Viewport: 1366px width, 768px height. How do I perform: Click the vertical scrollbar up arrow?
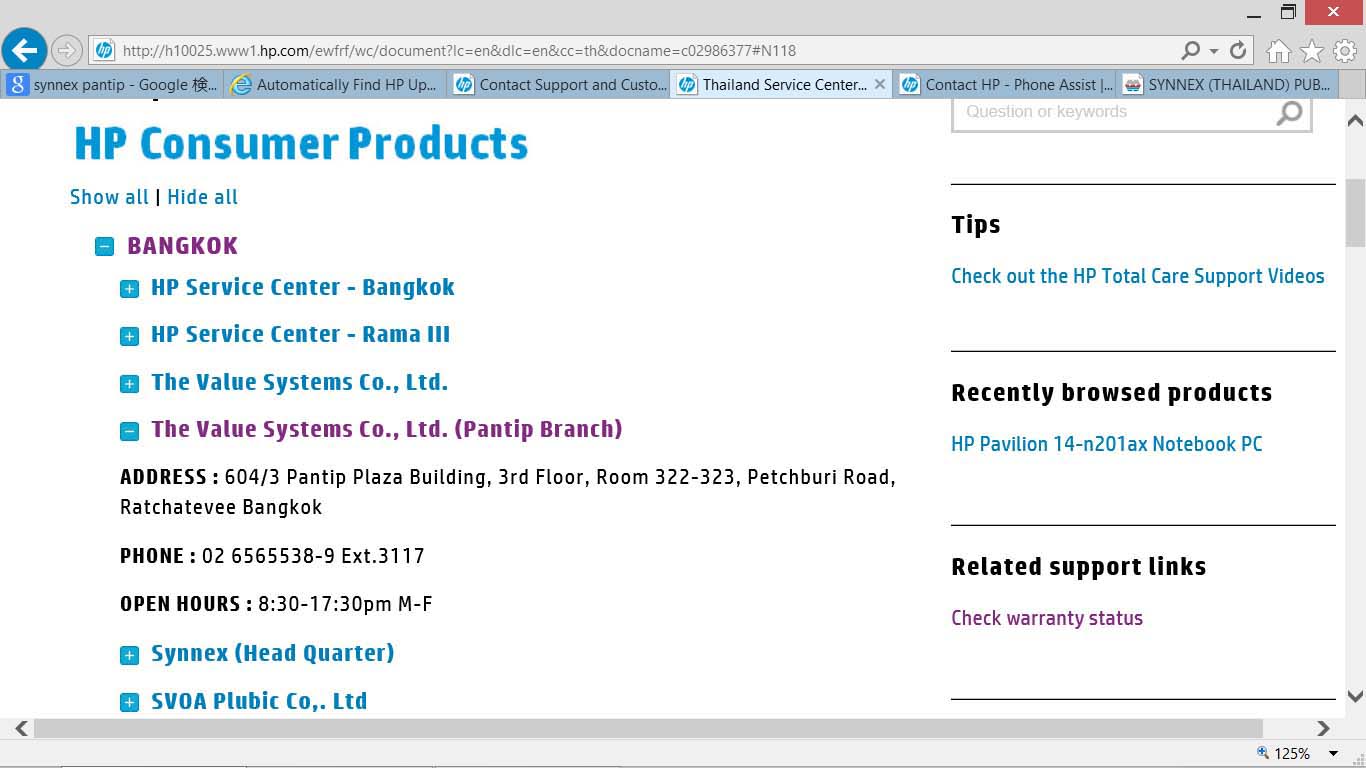click(1356, 120)
